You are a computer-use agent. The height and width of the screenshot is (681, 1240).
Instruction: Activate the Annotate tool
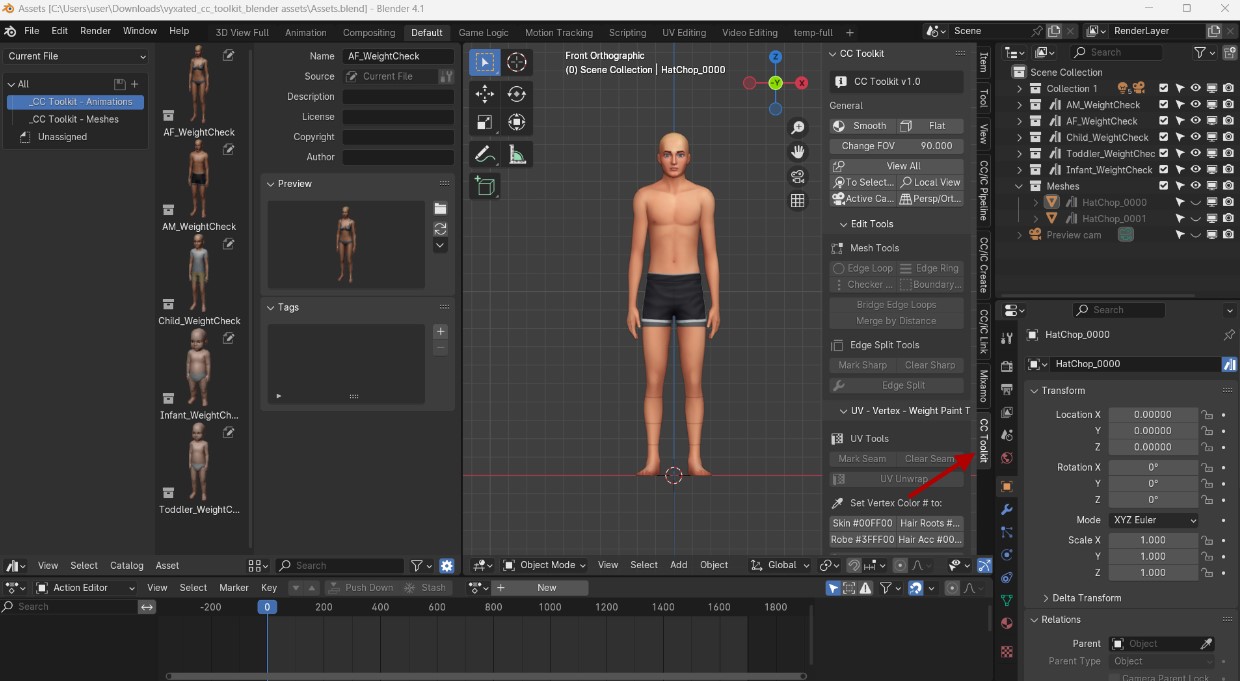point(485,155)
